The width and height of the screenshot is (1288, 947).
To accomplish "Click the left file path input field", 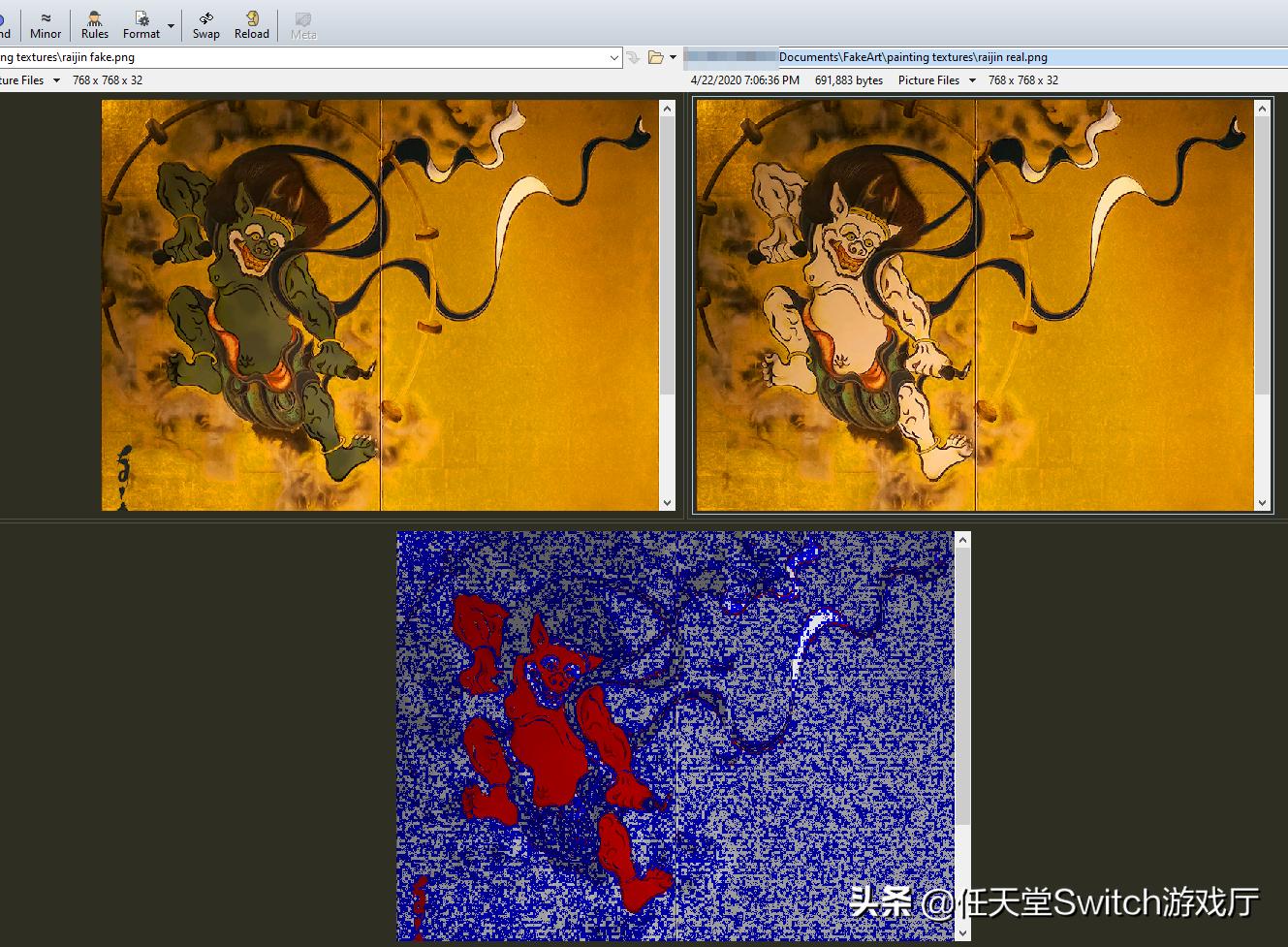I will click(x=303, y=57).
